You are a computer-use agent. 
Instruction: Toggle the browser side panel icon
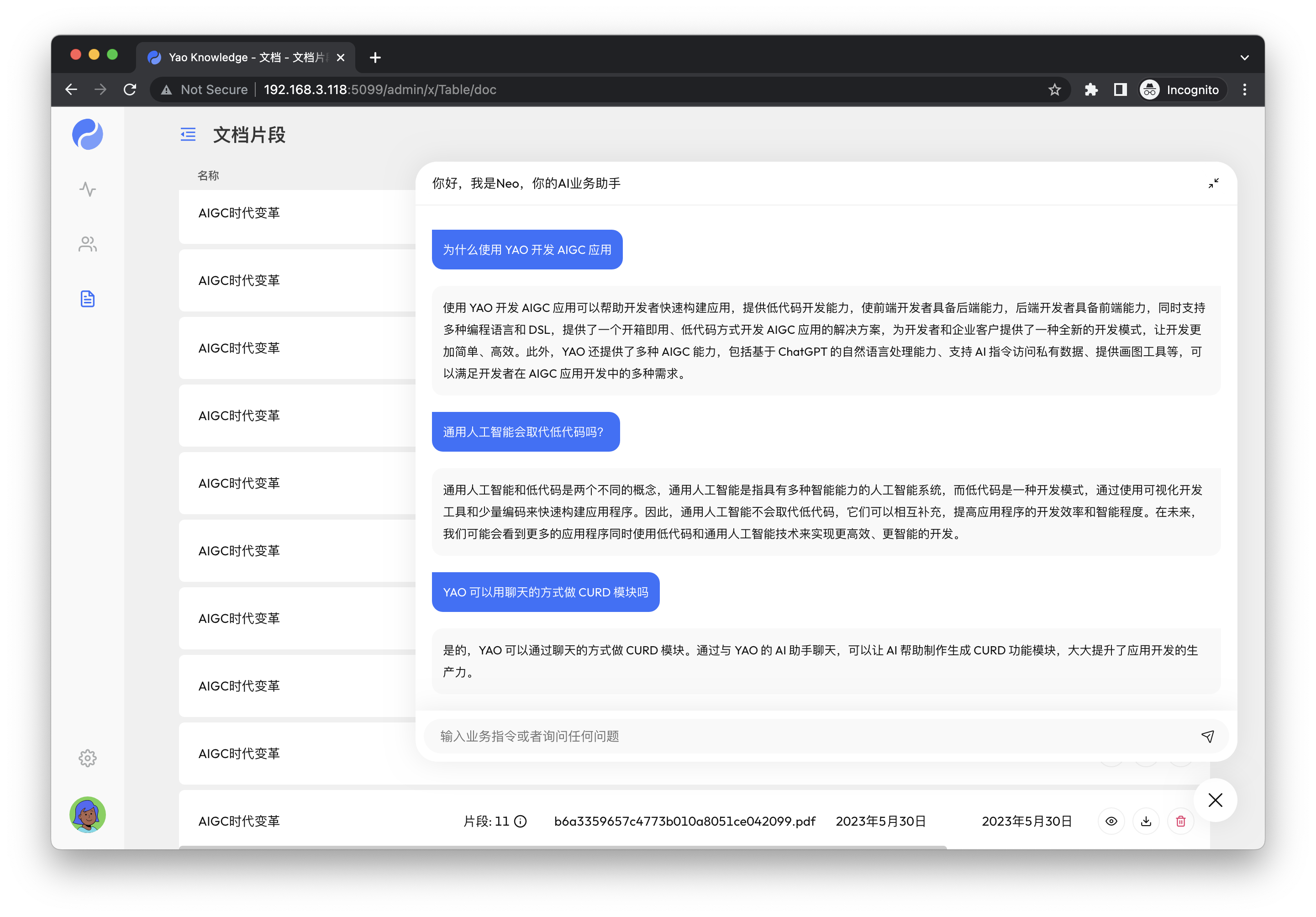point(1120,90)
